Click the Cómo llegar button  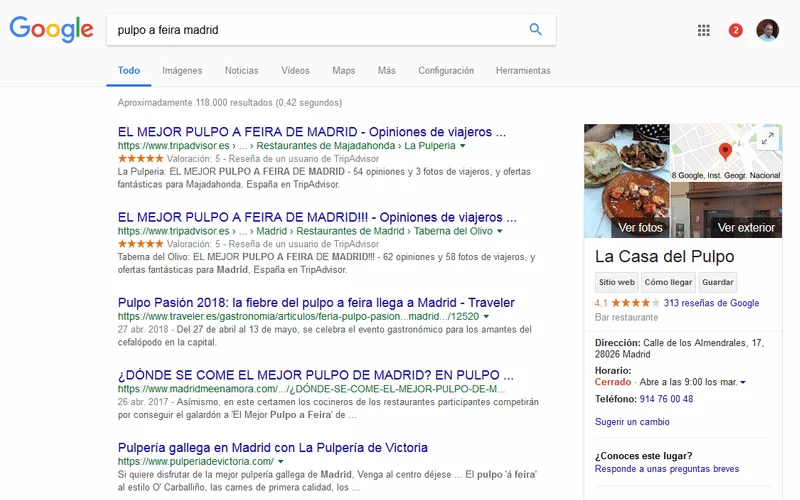point(668,282)
